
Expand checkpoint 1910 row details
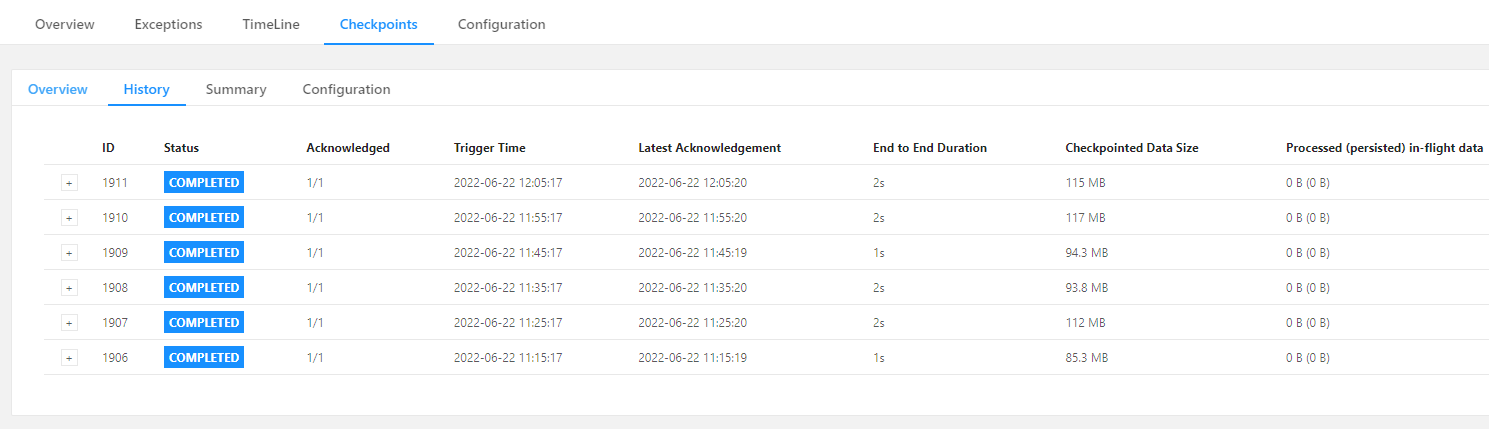pos(70,218)
